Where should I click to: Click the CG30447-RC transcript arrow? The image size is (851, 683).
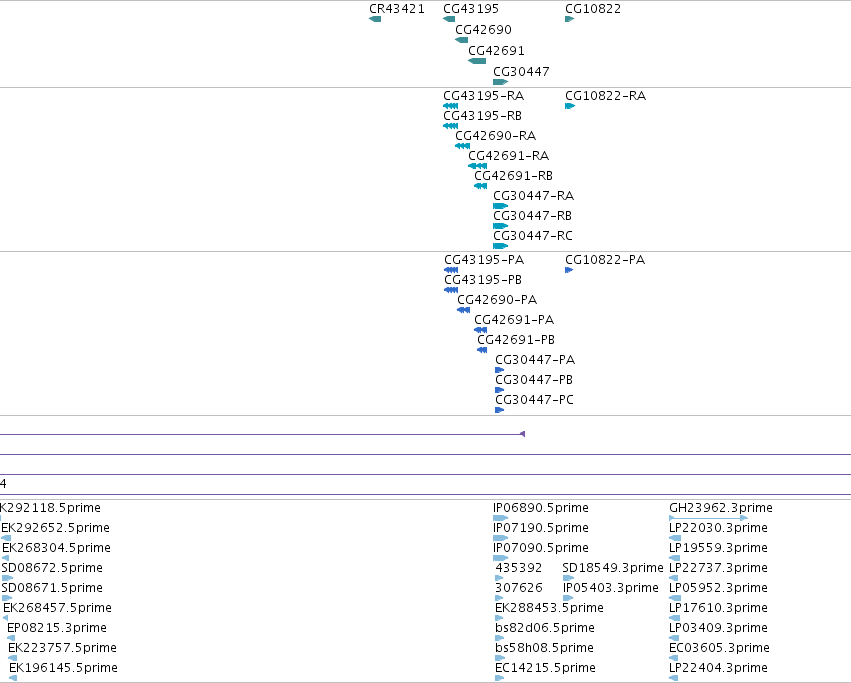pyautogui.click(x=500, y=246)
